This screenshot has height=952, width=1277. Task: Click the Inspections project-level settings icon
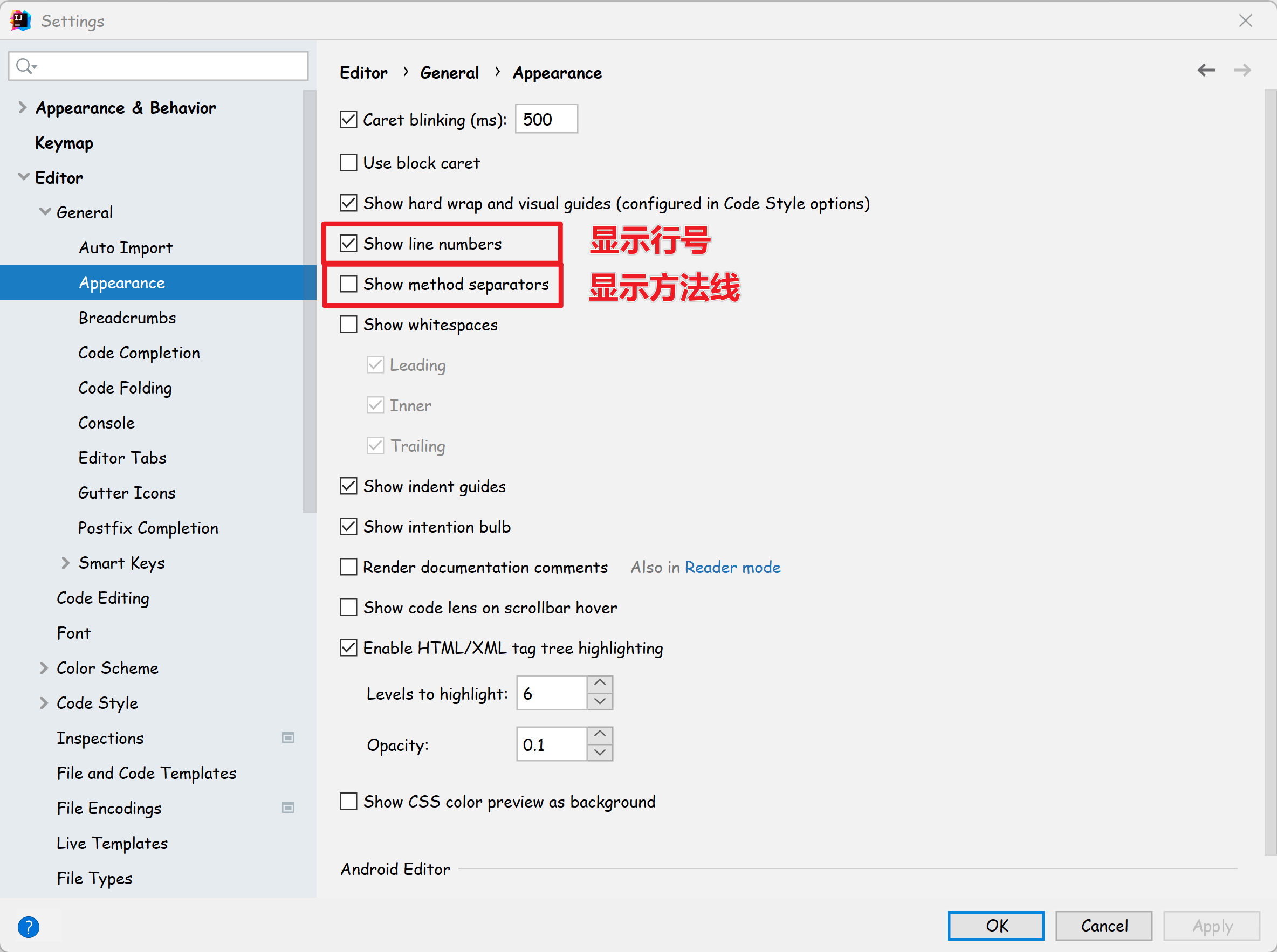coord(287,737)
